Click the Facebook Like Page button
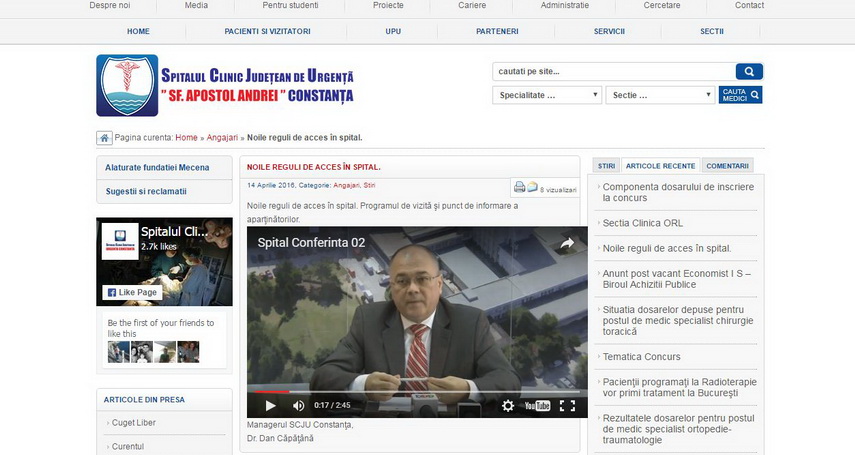Screen dimensions: 855x455 tap(132, 292)
